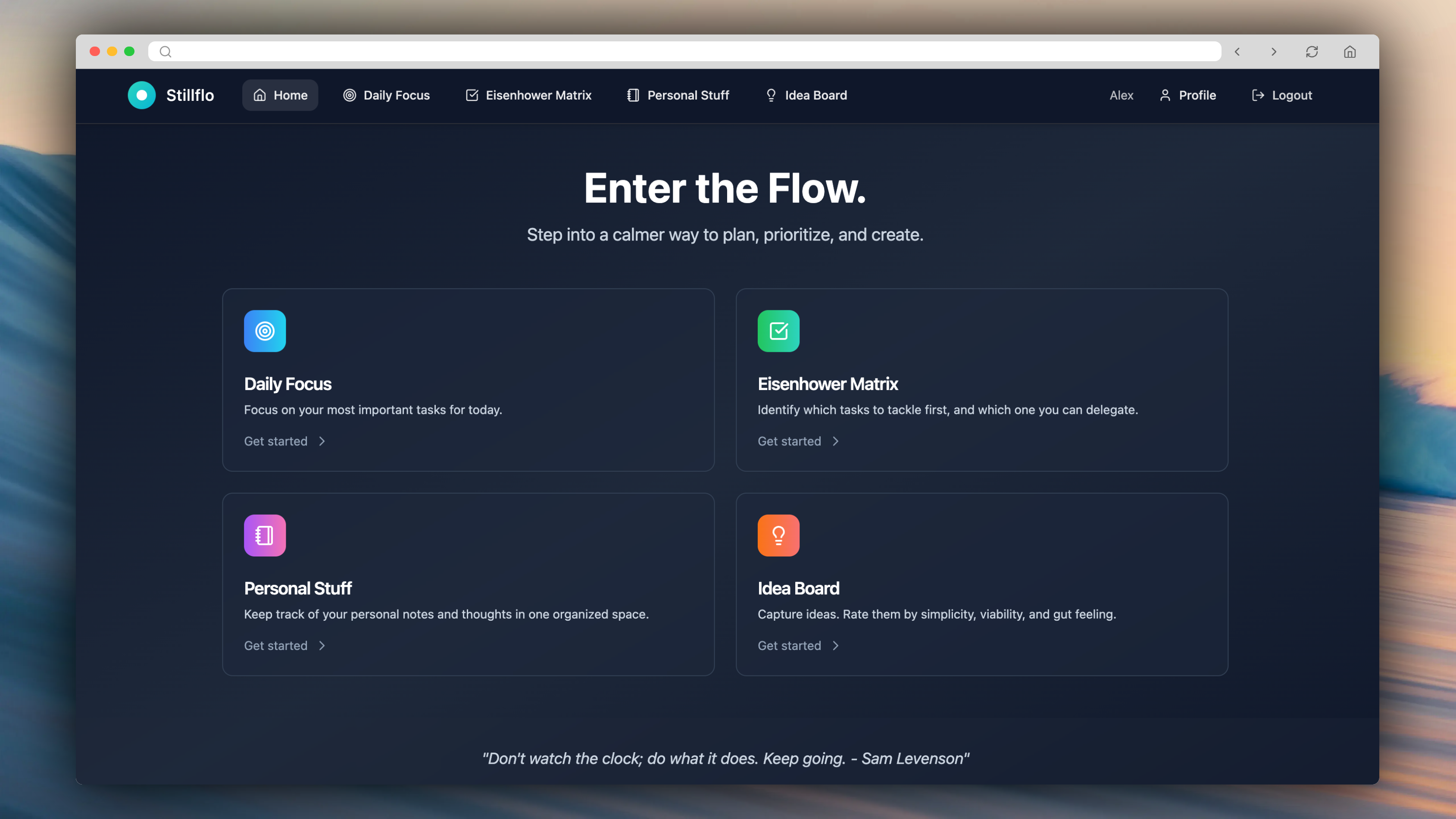Screen dimensions: 1456x819
Task: Click Get started on the Eisenhower Matrix card
Action: click(789, 441)
